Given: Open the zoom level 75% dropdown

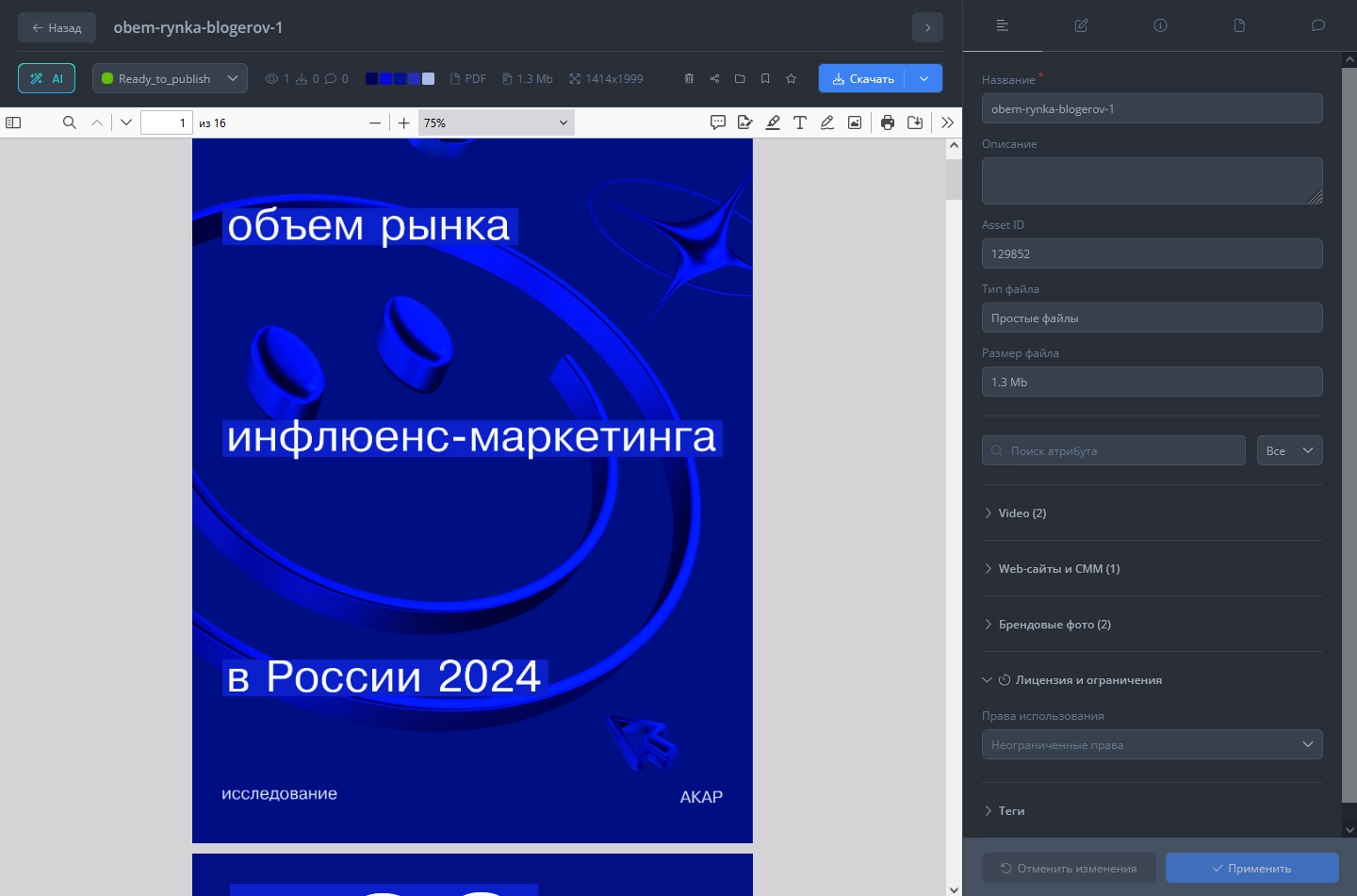Looking at the screenshot, I should [x=496, y=122].
